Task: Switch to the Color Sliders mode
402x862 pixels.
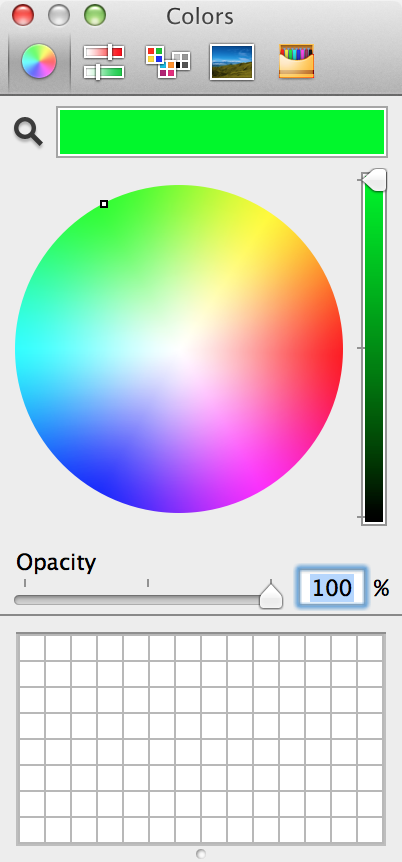Action: pos(104,62)
